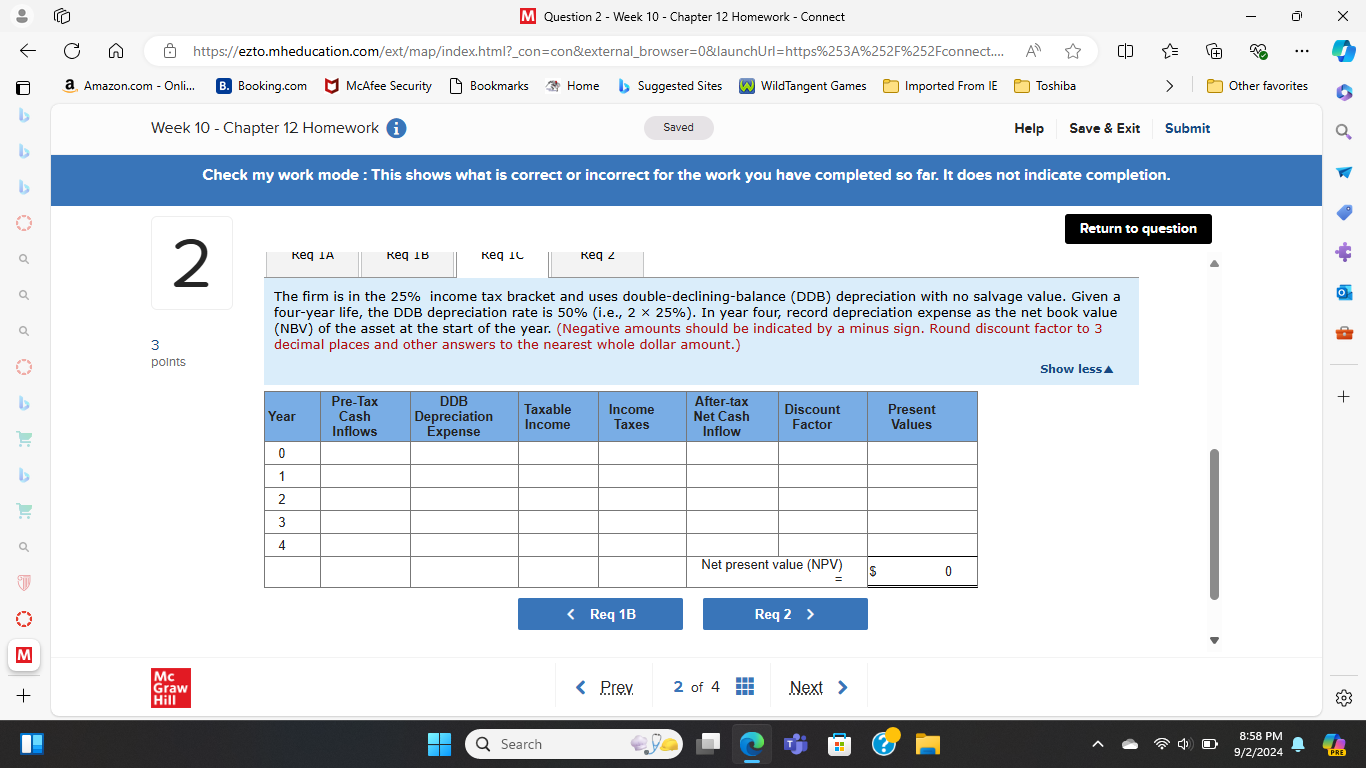The width and height of the screenshot is (1366, 768).
Task: Expand hidden bookmarks with the chevron arrow
Action: coord(1170,86)
